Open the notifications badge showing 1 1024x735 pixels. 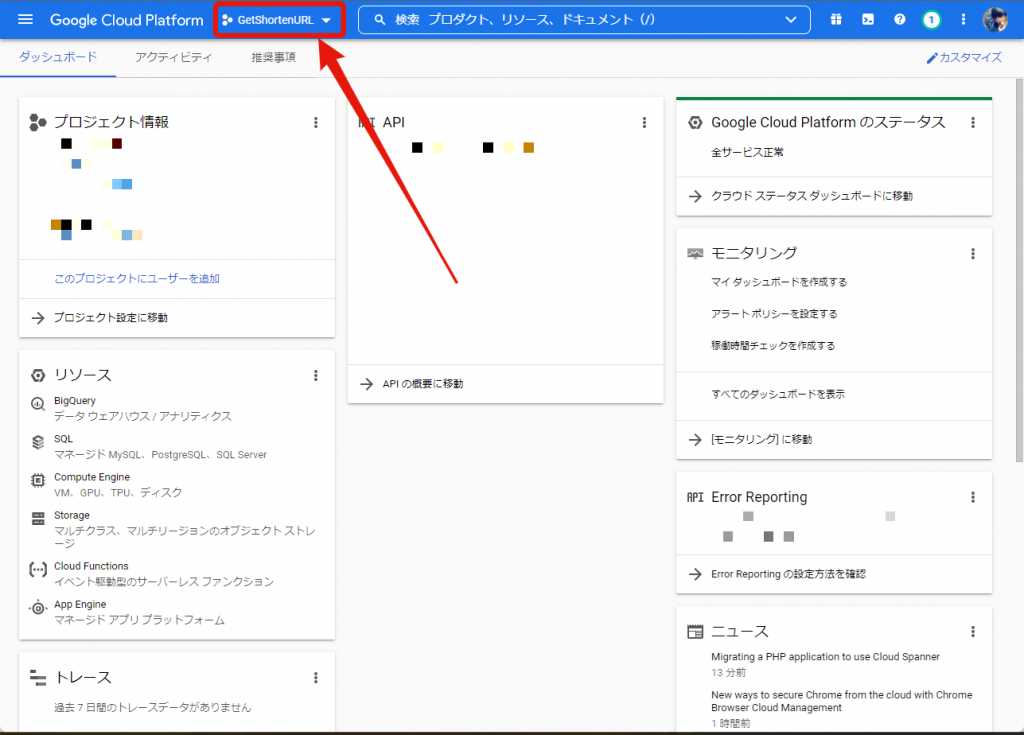click(x=932, y=20)
